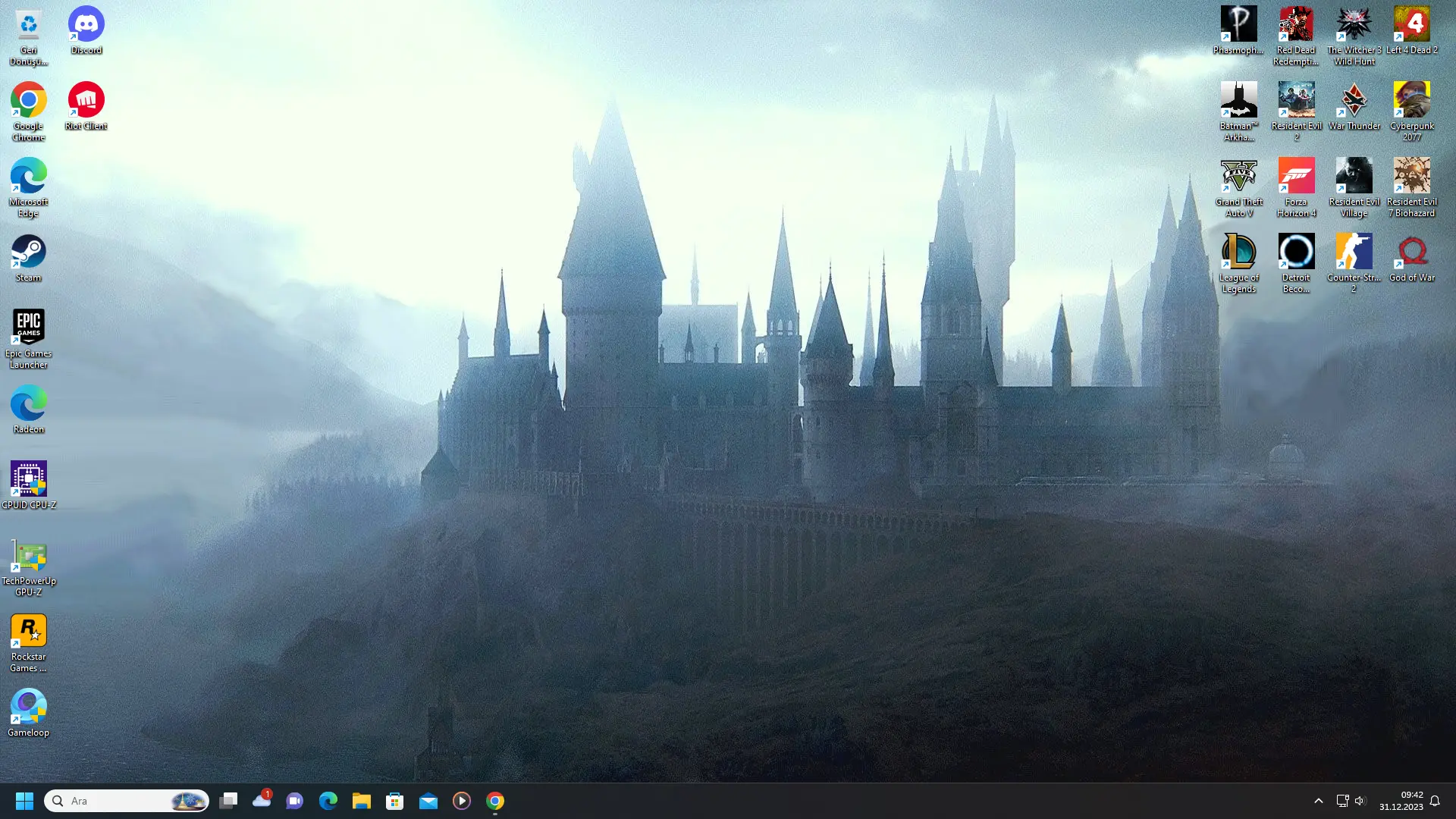Open File Explorer from the taskbar
Screen dimensions: 1456x819
point(362,801)
